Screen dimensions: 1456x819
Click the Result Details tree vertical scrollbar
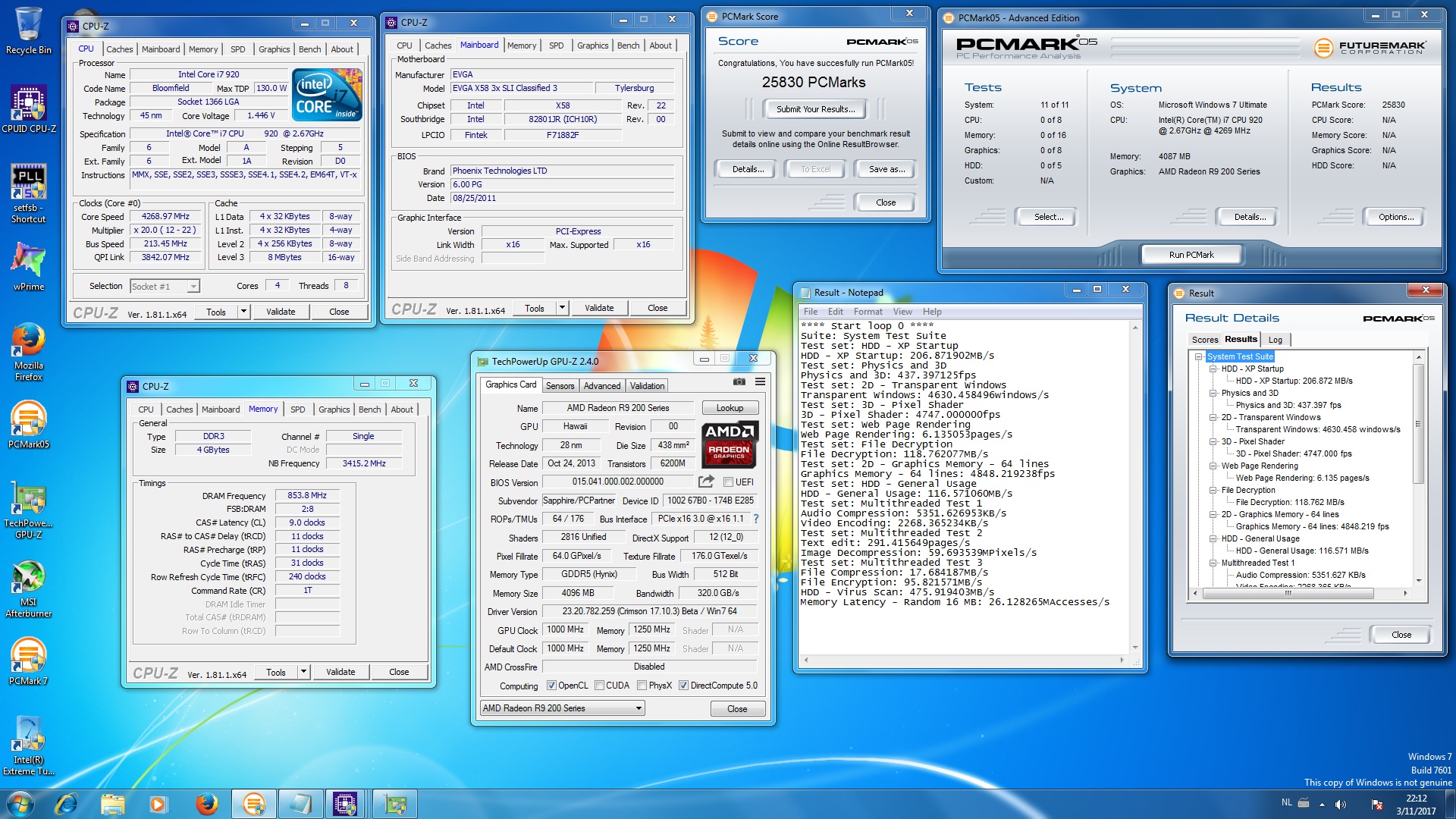pyautogui.click(x=1418, y=470)
